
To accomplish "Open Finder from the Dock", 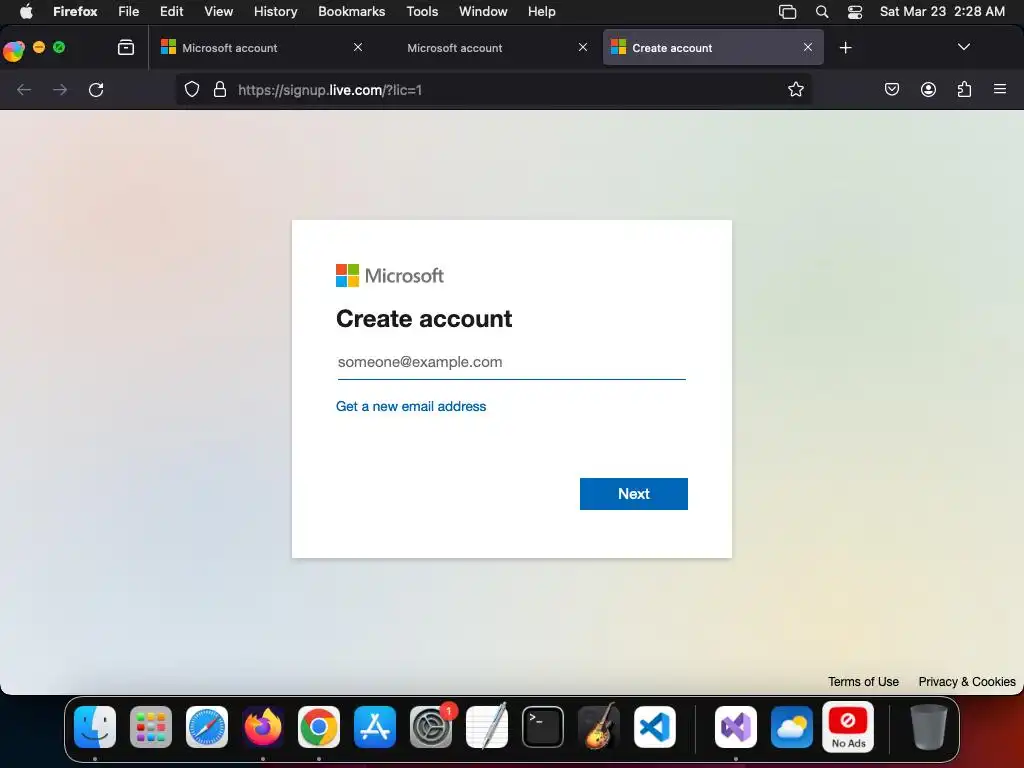I will (x=95, y=726).
